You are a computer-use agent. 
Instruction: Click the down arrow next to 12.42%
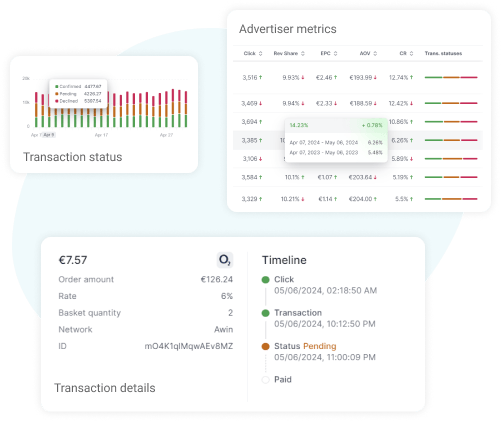coord(411,103)
